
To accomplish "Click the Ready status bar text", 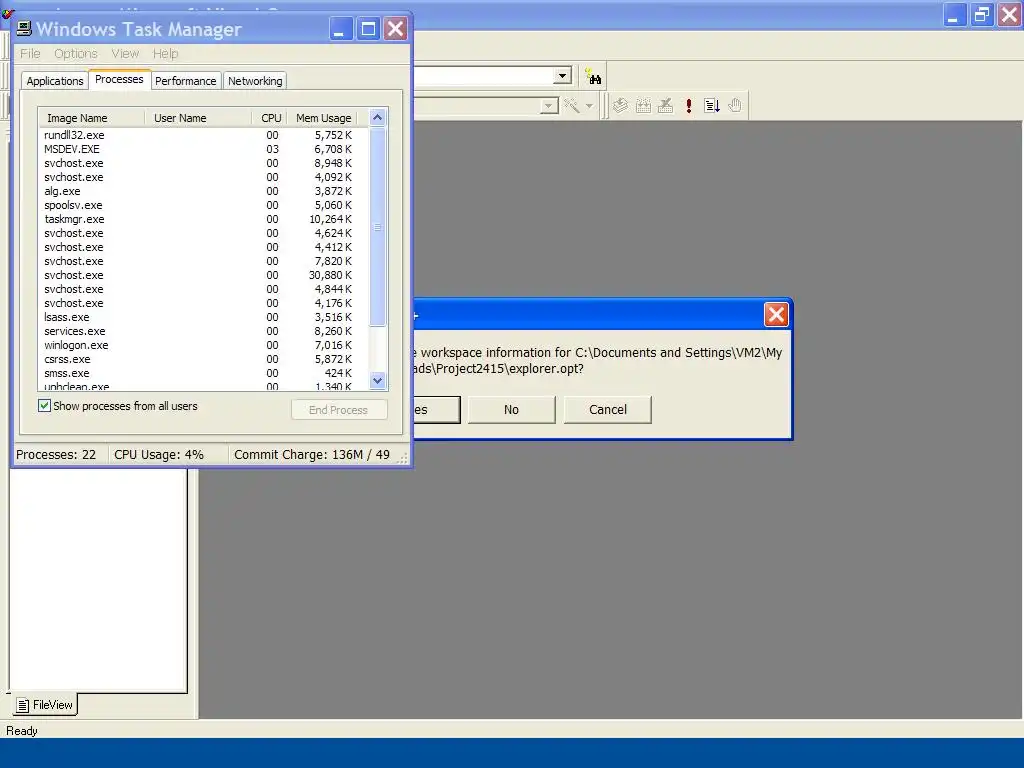I will click(x=22, y=731).
